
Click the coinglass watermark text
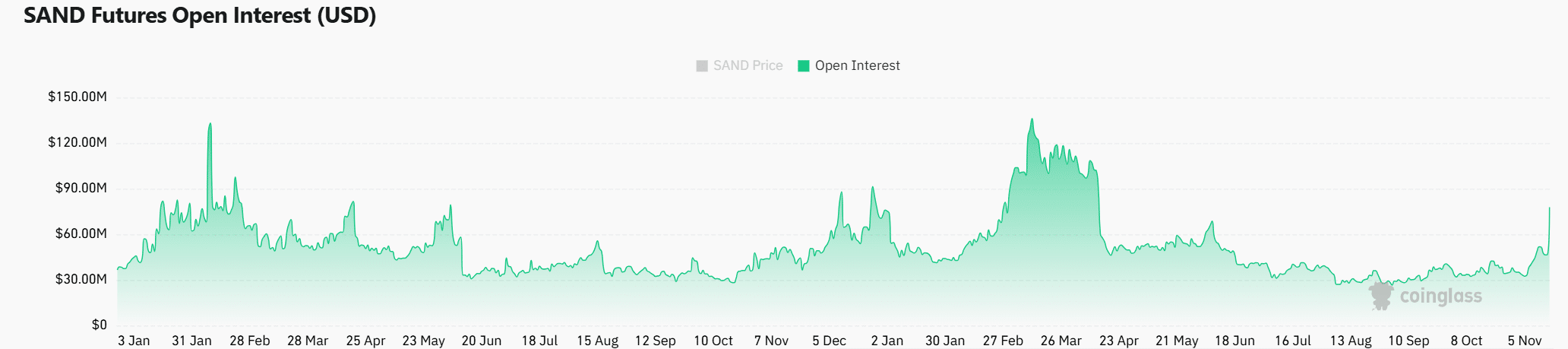click(x=1440, y=297)
